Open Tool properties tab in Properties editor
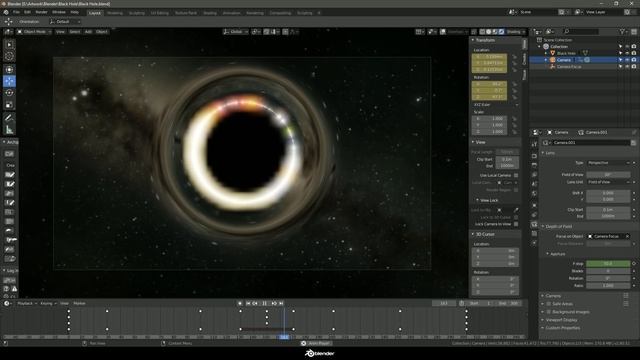640x360 pixels. coord(534,145)
